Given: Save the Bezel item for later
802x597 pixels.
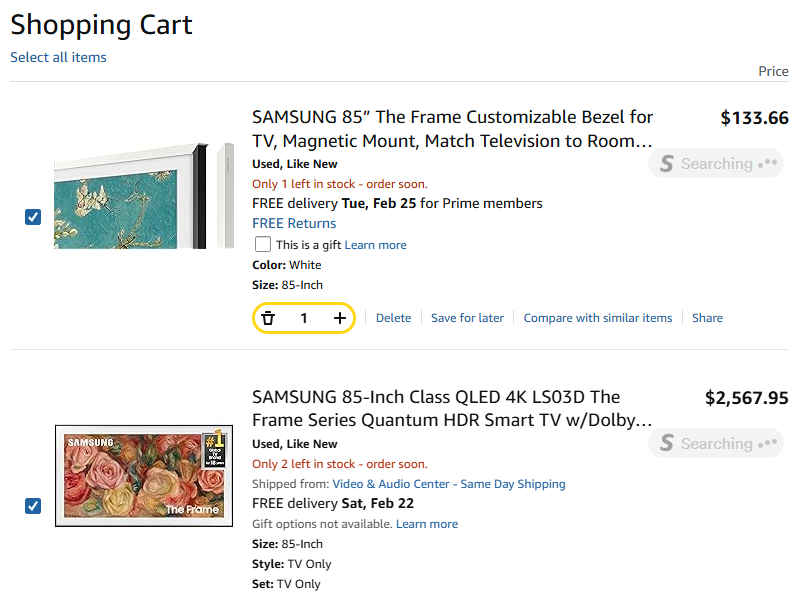Looking at the screenshot, I should point(467,318).
